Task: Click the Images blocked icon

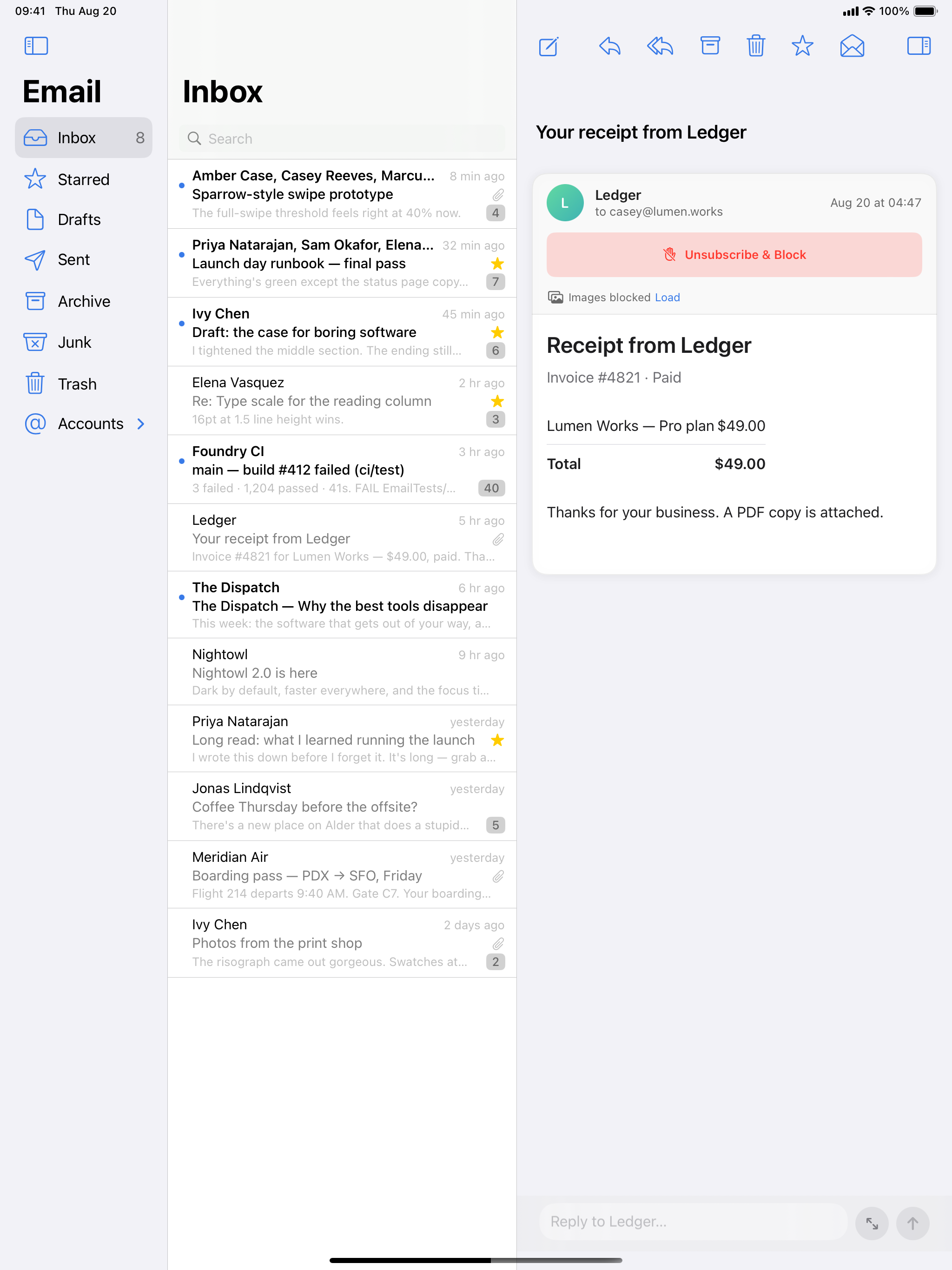Action: [555, 298]
